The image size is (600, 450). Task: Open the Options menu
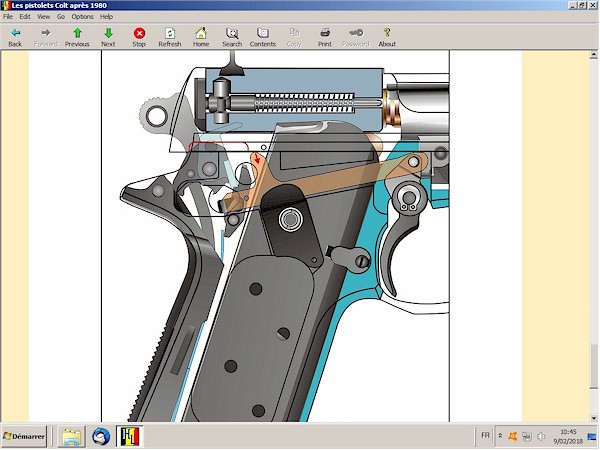pyautogui.click(x=82, y=17)
